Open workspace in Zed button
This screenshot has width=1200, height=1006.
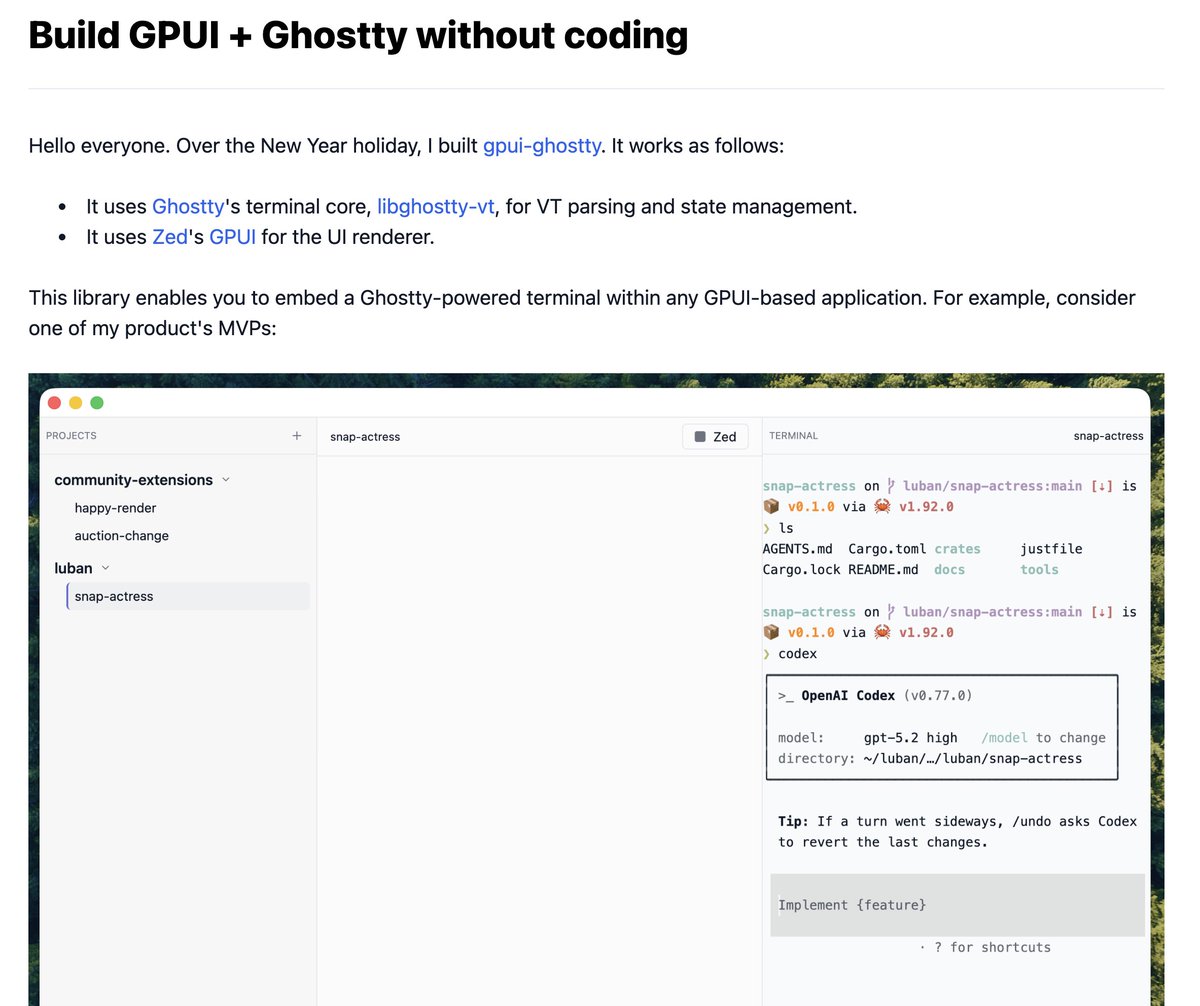(x=715, y=437)
